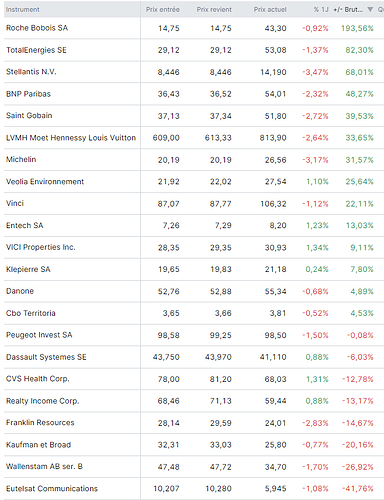Click the +/- Brut column header
The height and width of the screenshot is (500, 384).
coord(348,10)
